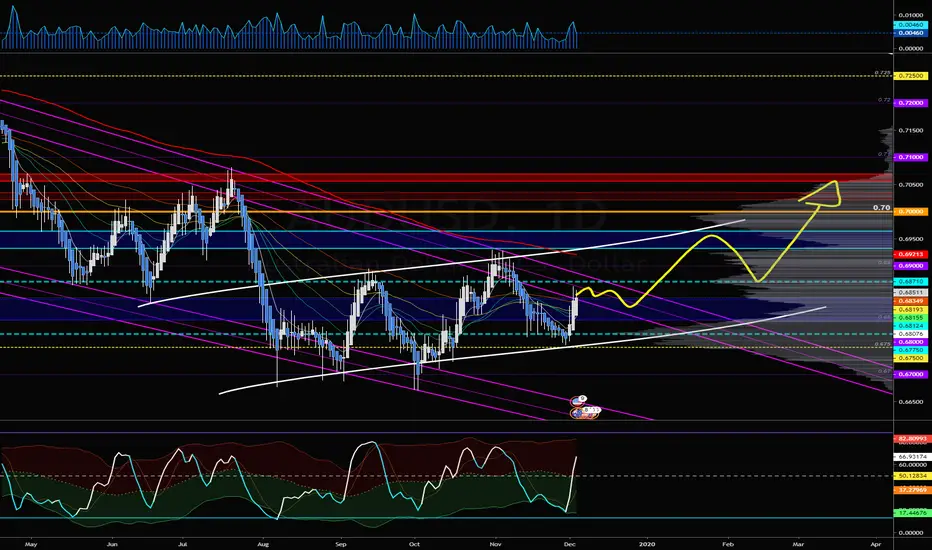Select the Aug marker on the time axis
This screenshot has height=550, width=932.
tap(263, 543)
